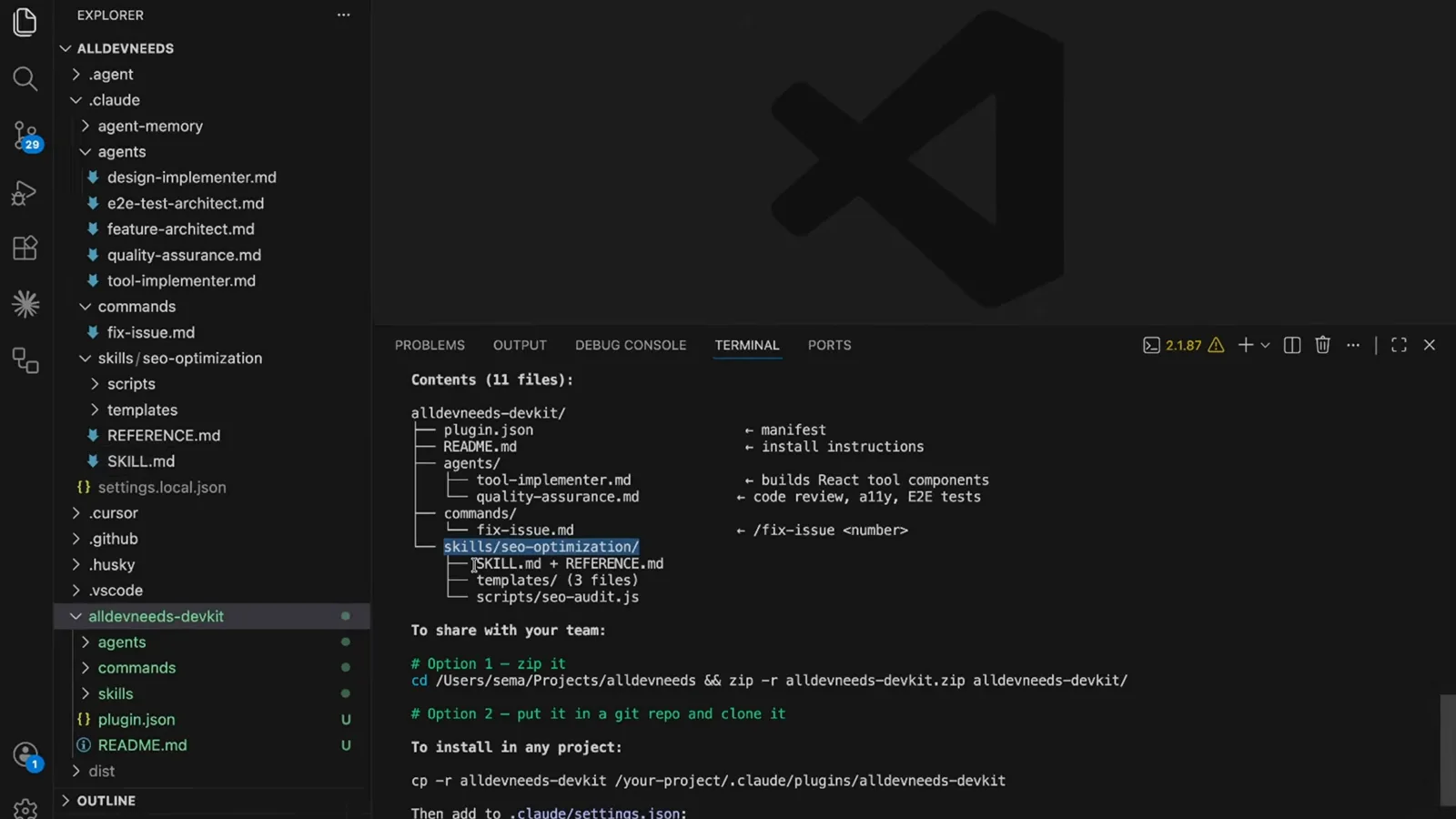Image resolution: width=1456 pixels, height=819 pixels.
Task: Open fix-issue.md in commands folder
Action: [211, 333]
